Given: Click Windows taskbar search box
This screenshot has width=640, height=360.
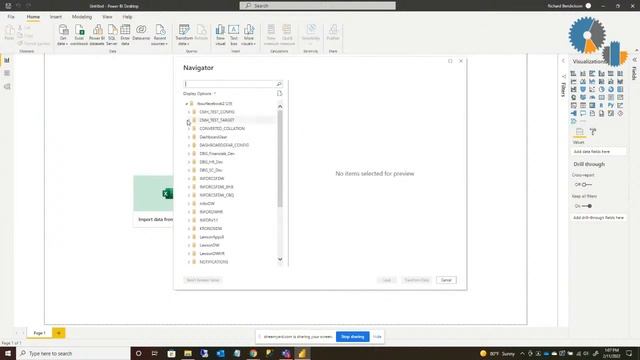Looking at the screenshot, I should 73,353.
